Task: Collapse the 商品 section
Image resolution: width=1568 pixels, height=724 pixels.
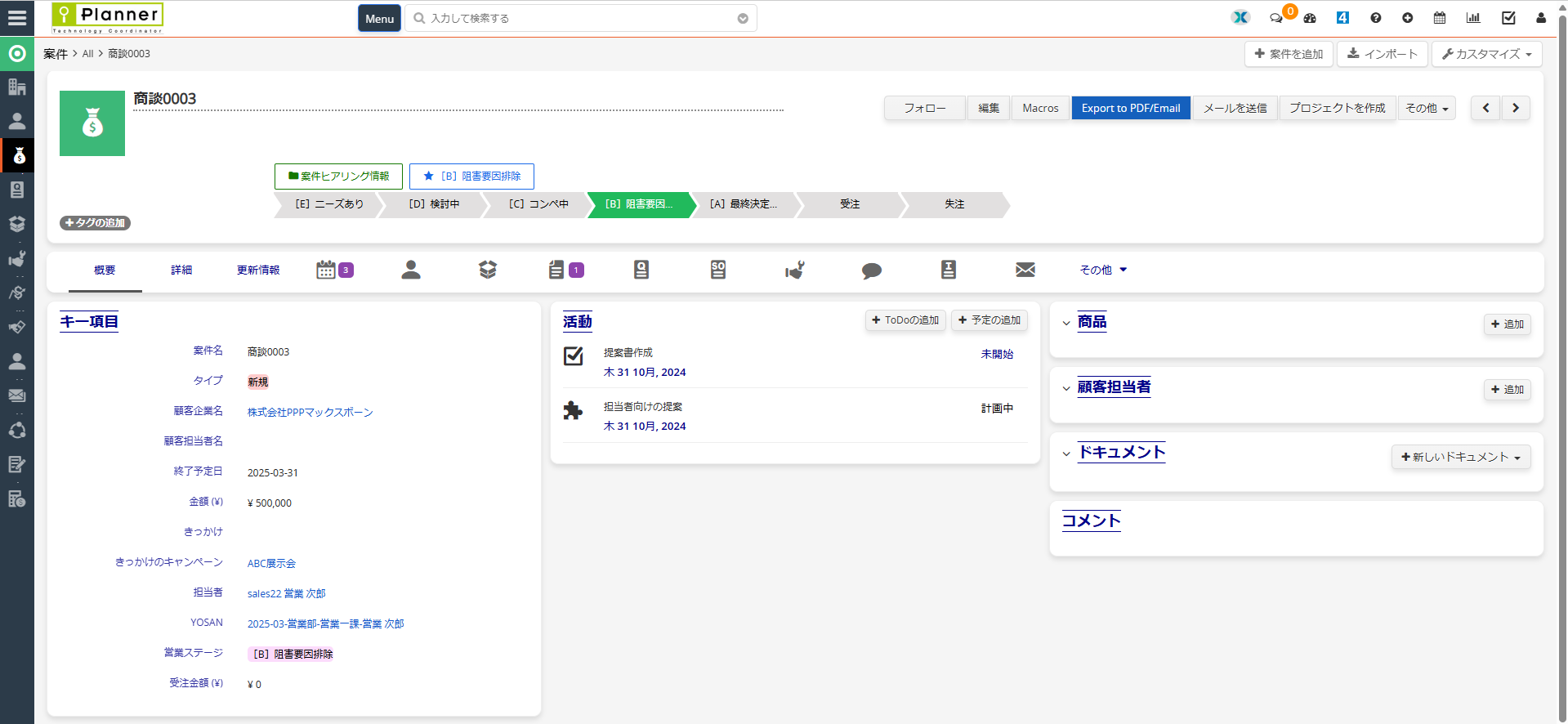Action: click(x=1066, y=324)
